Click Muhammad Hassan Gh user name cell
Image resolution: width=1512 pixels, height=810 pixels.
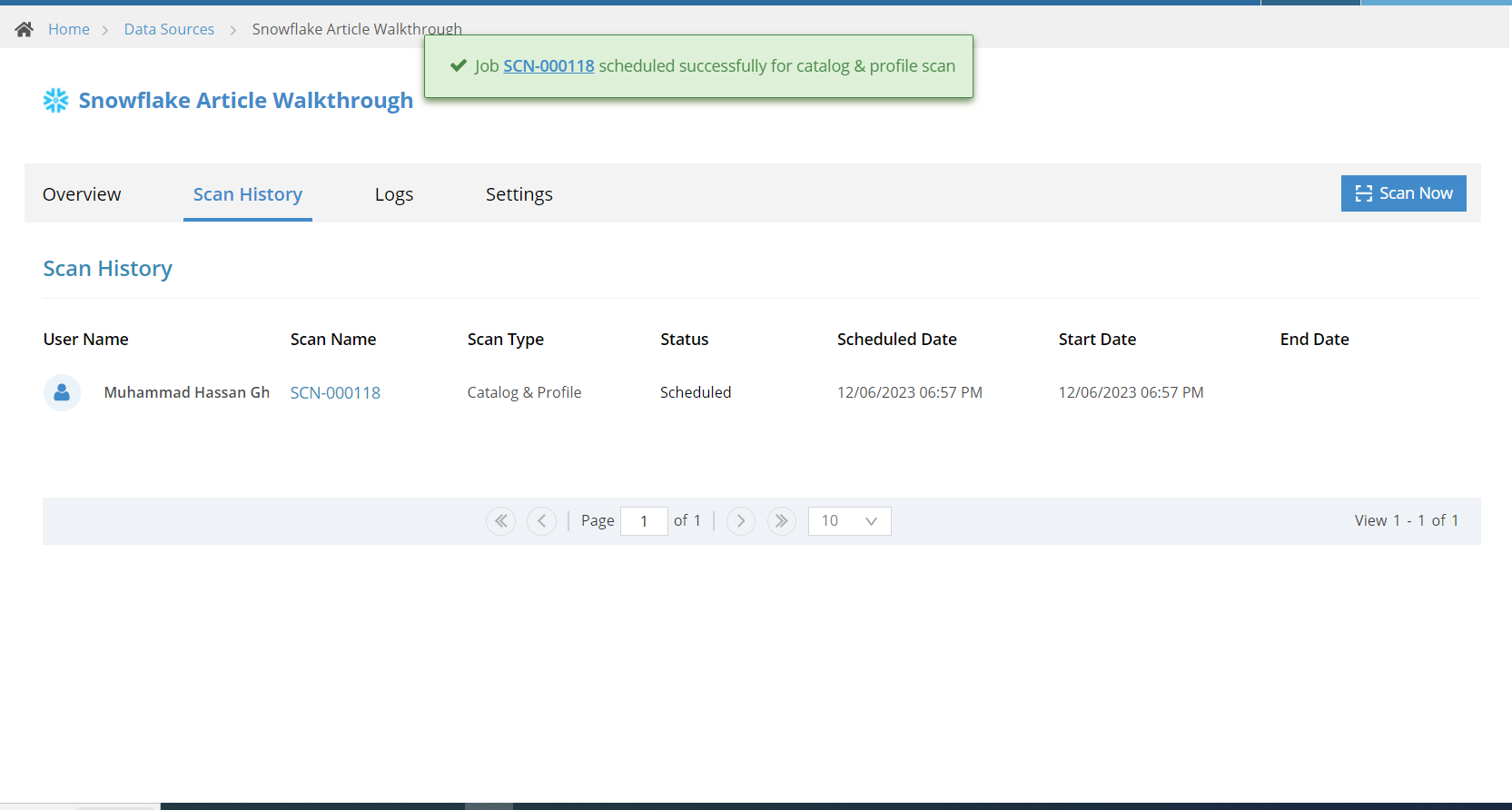[x=187, y=392]
